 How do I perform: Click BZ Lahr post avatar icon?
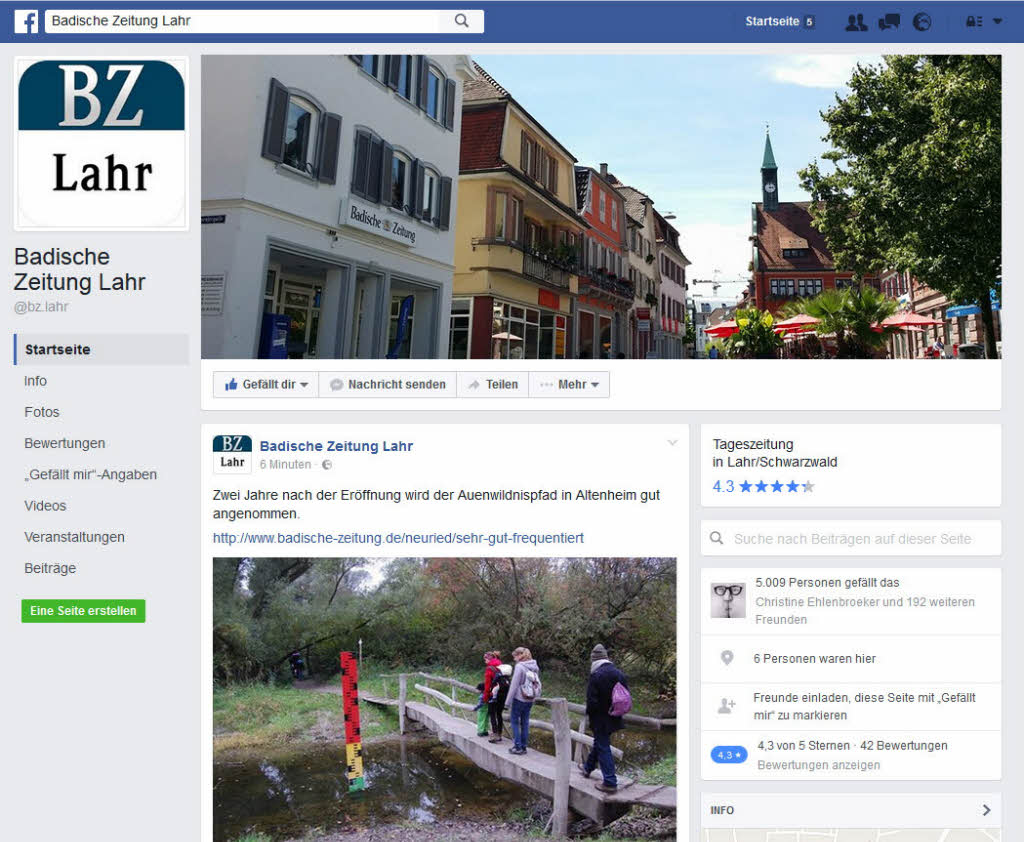coord(232,454)
